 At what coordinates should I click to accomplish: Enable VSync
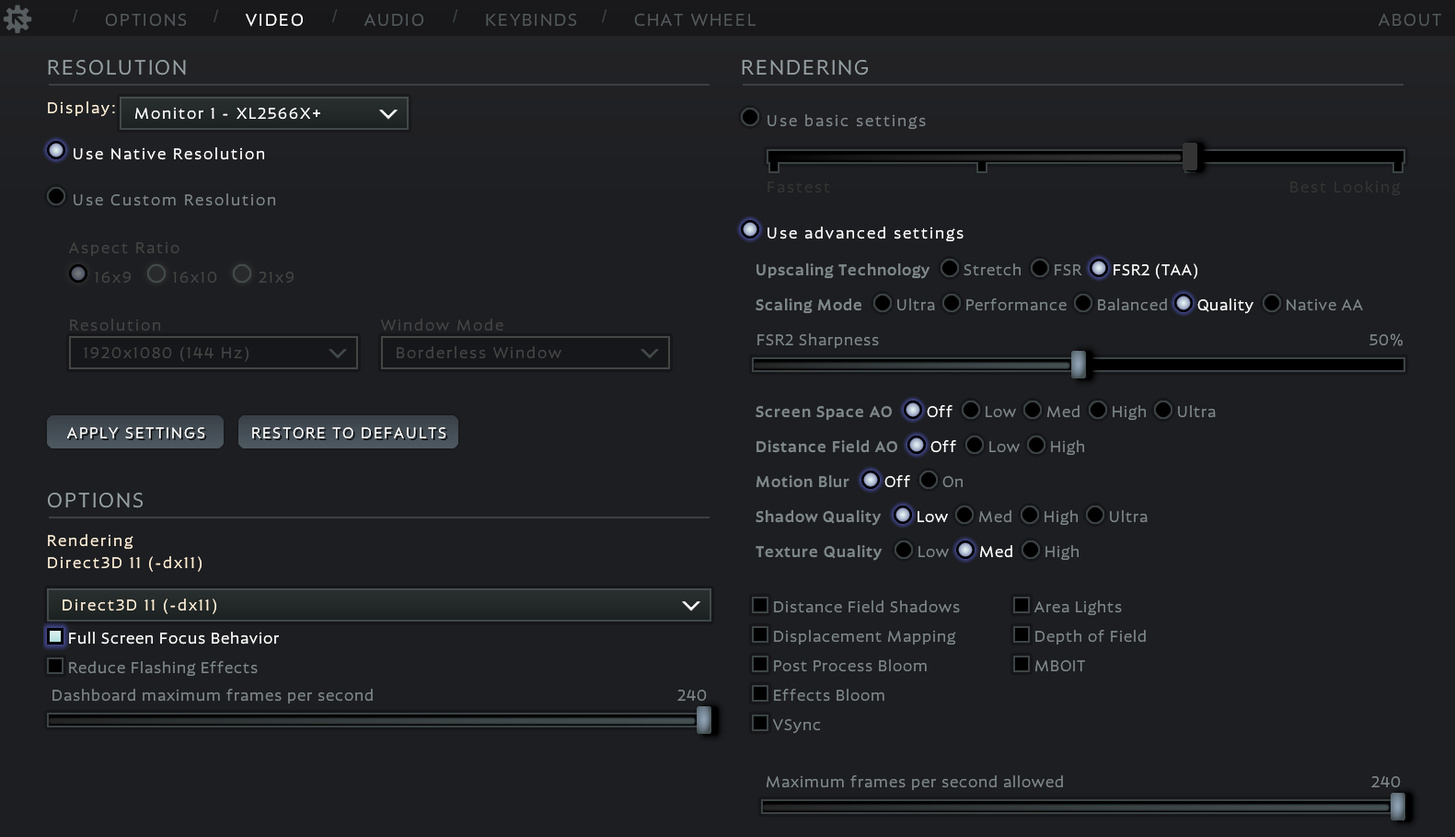click(760, 723)
